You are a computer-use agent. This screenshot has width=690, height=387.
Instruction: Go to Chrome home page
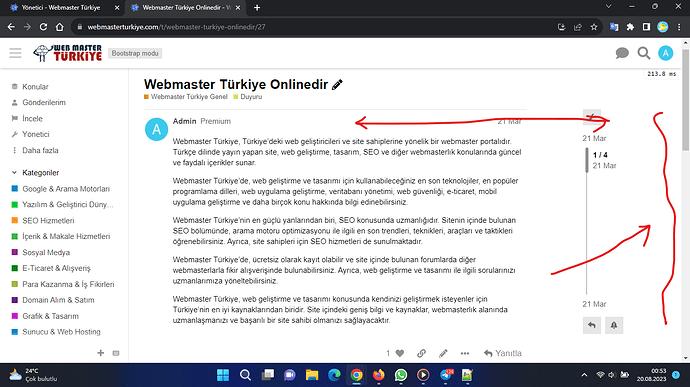click(59, 27)
